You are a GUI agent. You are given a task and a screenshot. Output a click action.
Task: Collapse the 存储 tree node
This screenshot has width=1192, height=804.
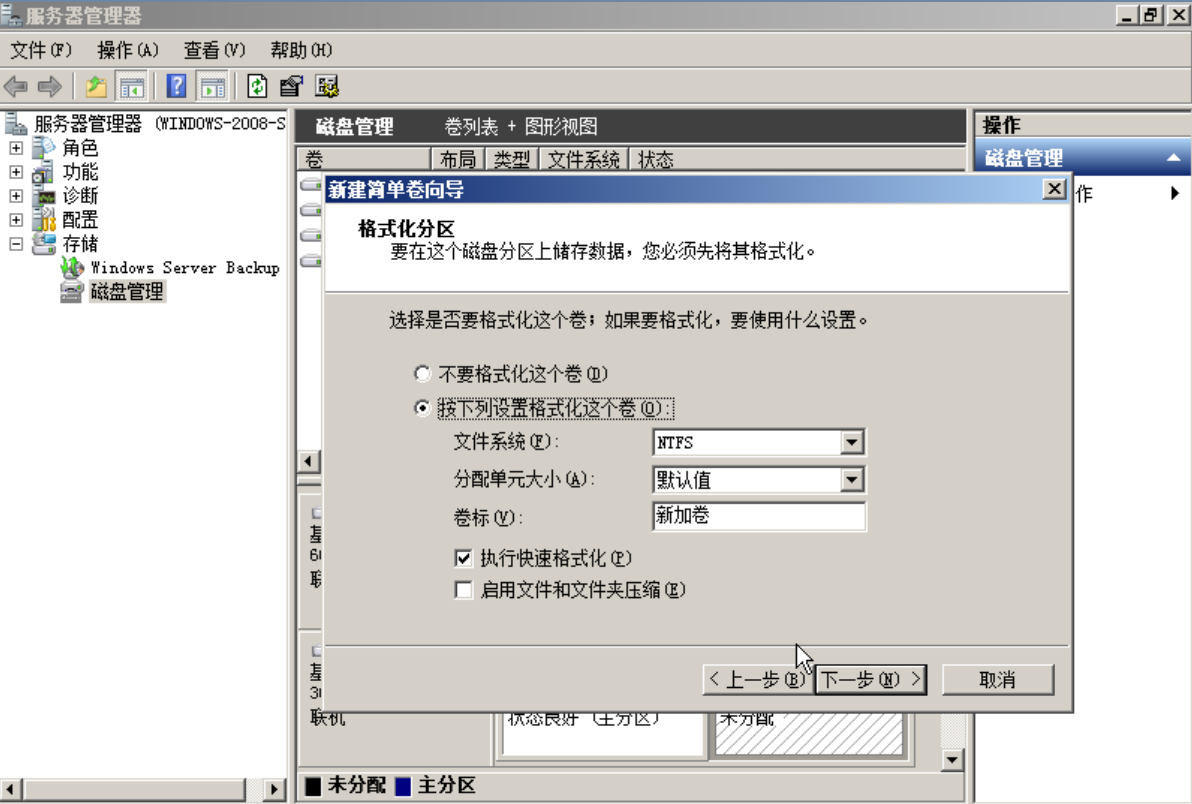(16, 244)
